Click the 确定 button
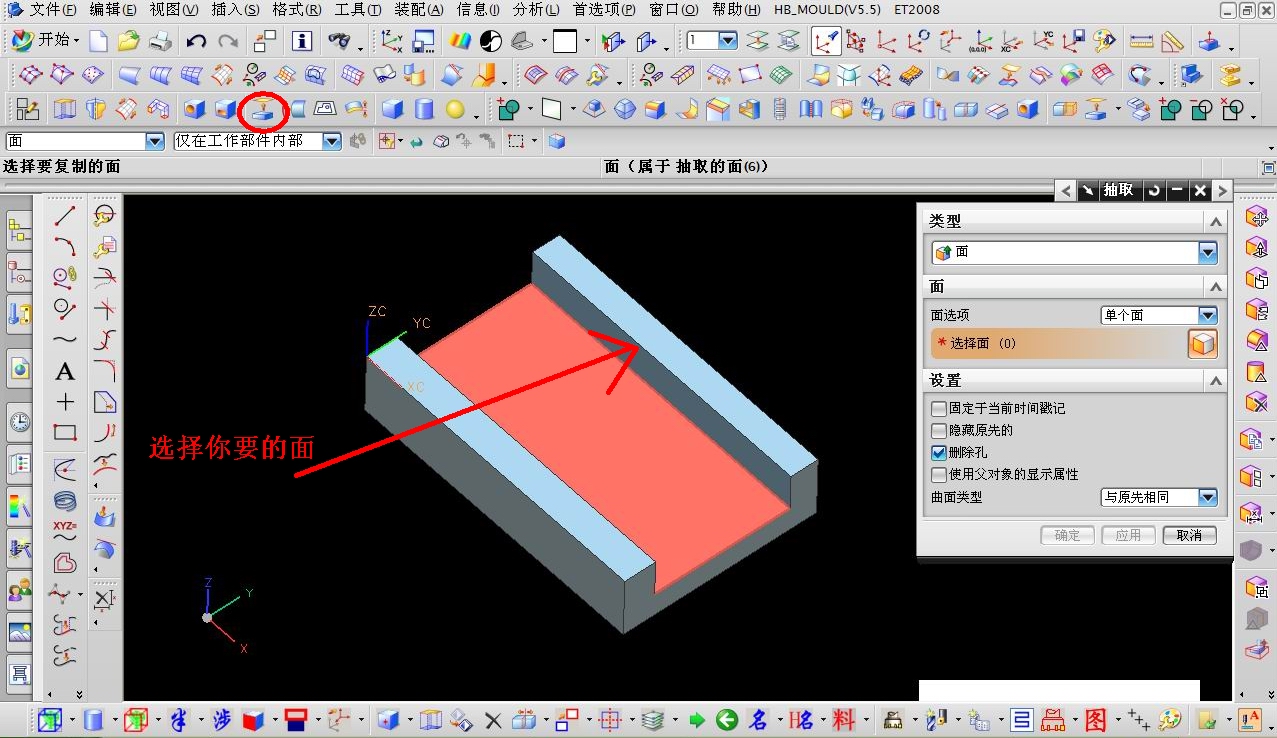1277x738 pixels. click(x=1067, y=535)
